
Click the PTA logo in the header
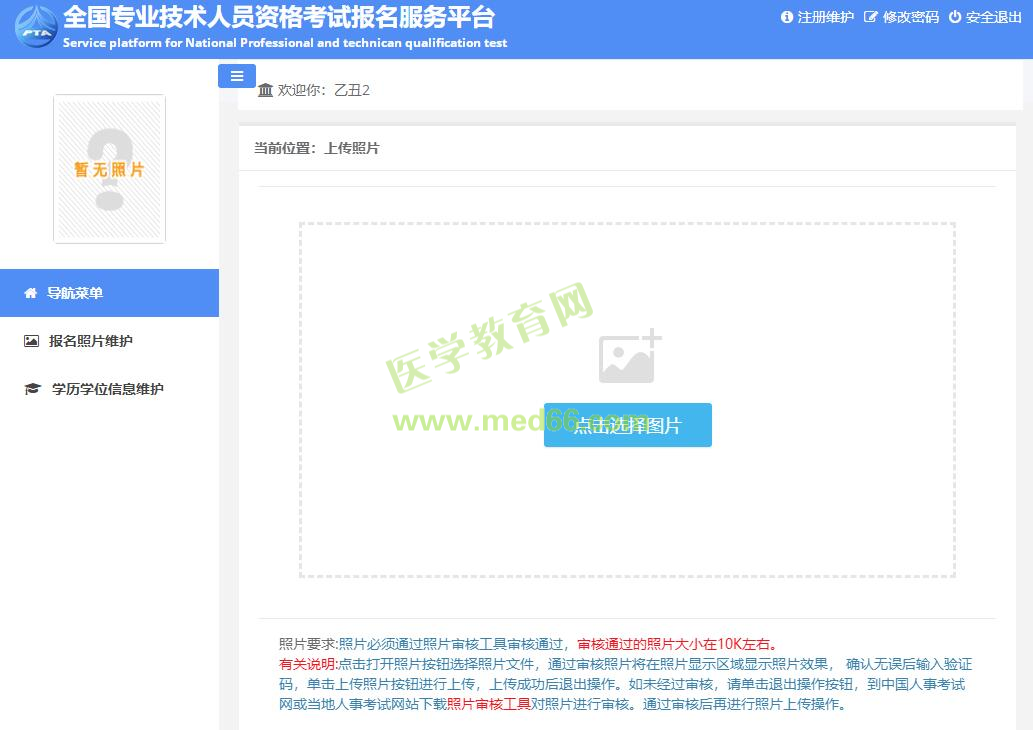click(36, 27)
